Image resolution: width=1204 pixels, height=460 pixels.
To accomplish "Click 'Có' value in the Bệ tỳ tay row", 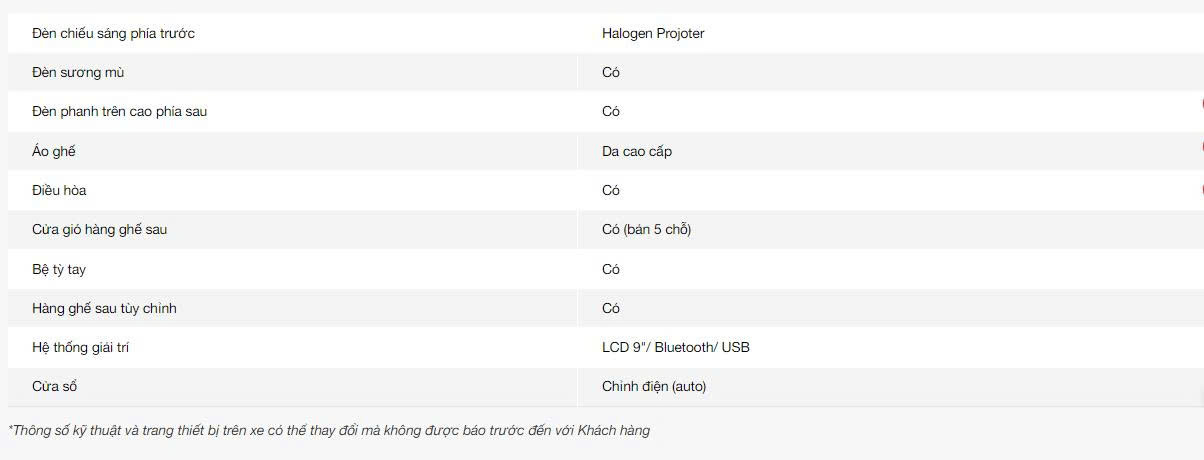I will pos(611,269).
